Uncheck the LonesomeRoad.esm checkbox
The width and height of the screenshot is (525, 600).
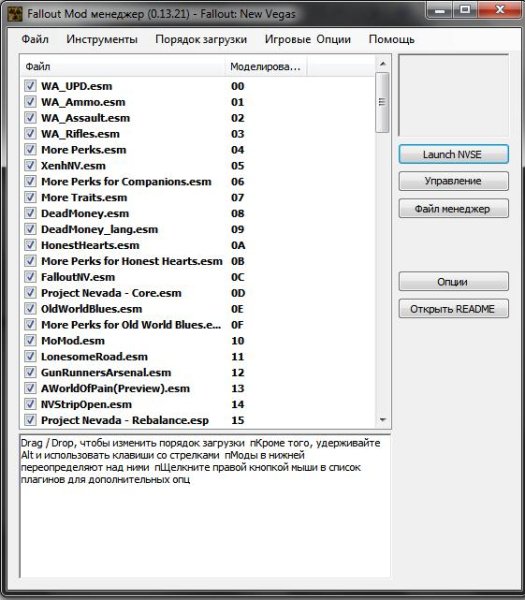point(30,356)
